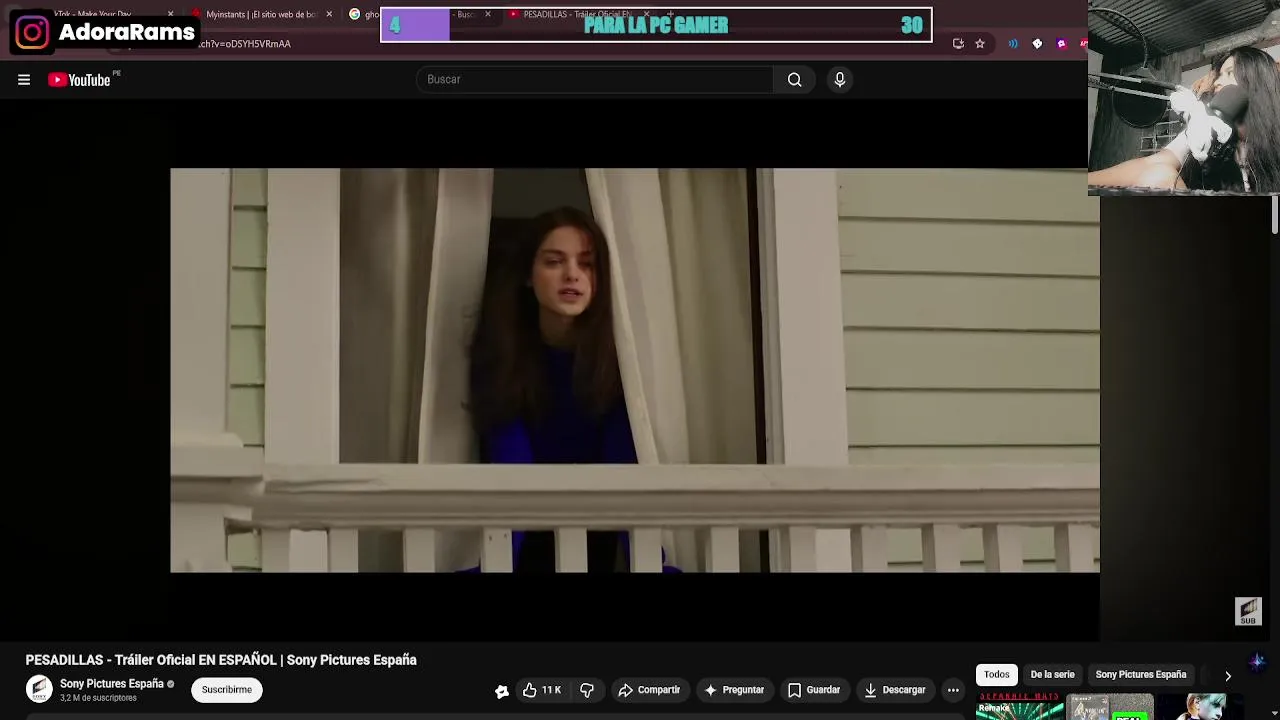Open the YouTube guide hamburger menu
Image resolution: width=1280 pixels, height=720 pixels.
(x=24, y=80)
